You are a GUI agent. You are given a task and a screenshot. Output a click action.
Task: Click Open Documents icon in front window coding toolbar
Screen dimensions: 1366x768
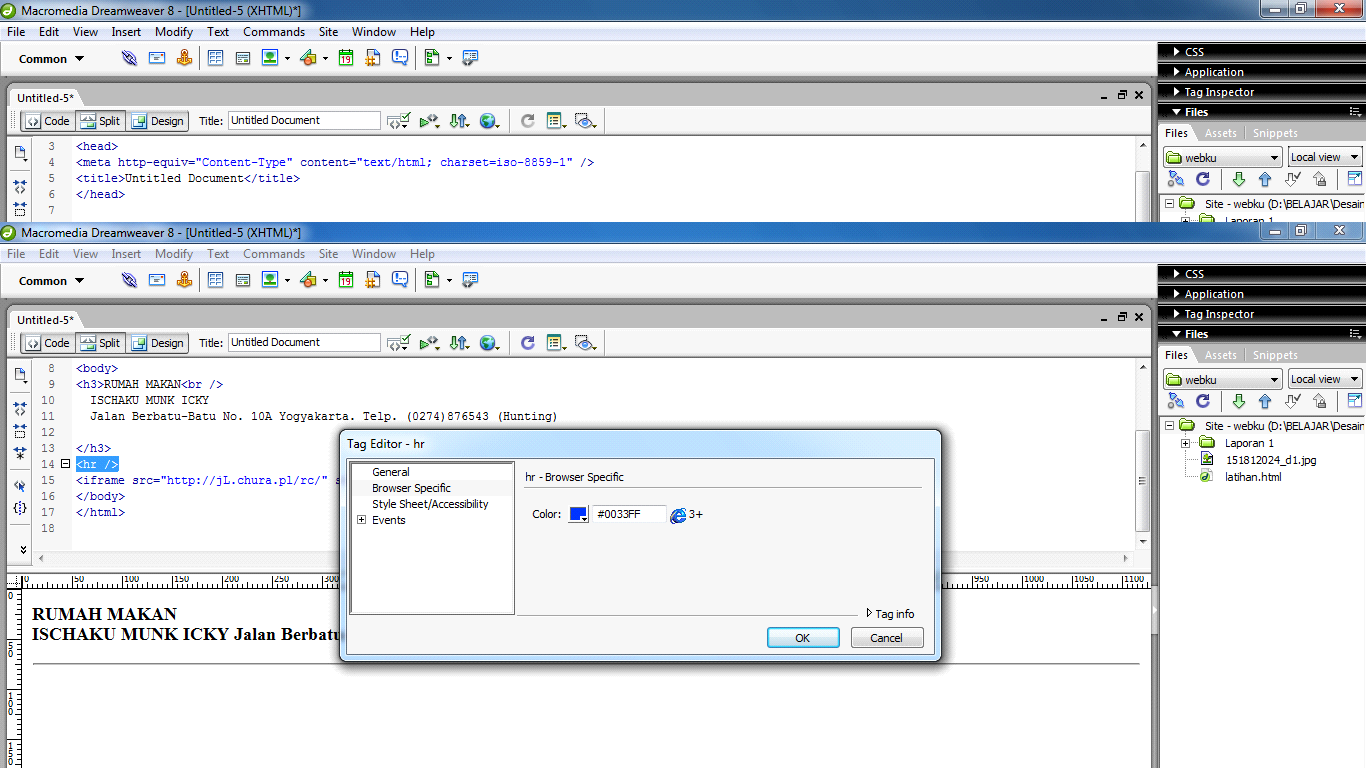[x=20, y=375]
